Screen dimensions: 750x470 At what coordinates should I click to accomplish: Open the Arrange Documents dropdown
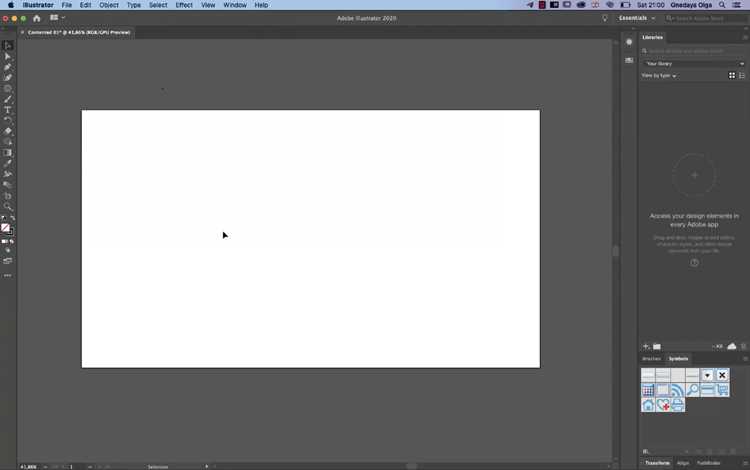pos(57,18)
